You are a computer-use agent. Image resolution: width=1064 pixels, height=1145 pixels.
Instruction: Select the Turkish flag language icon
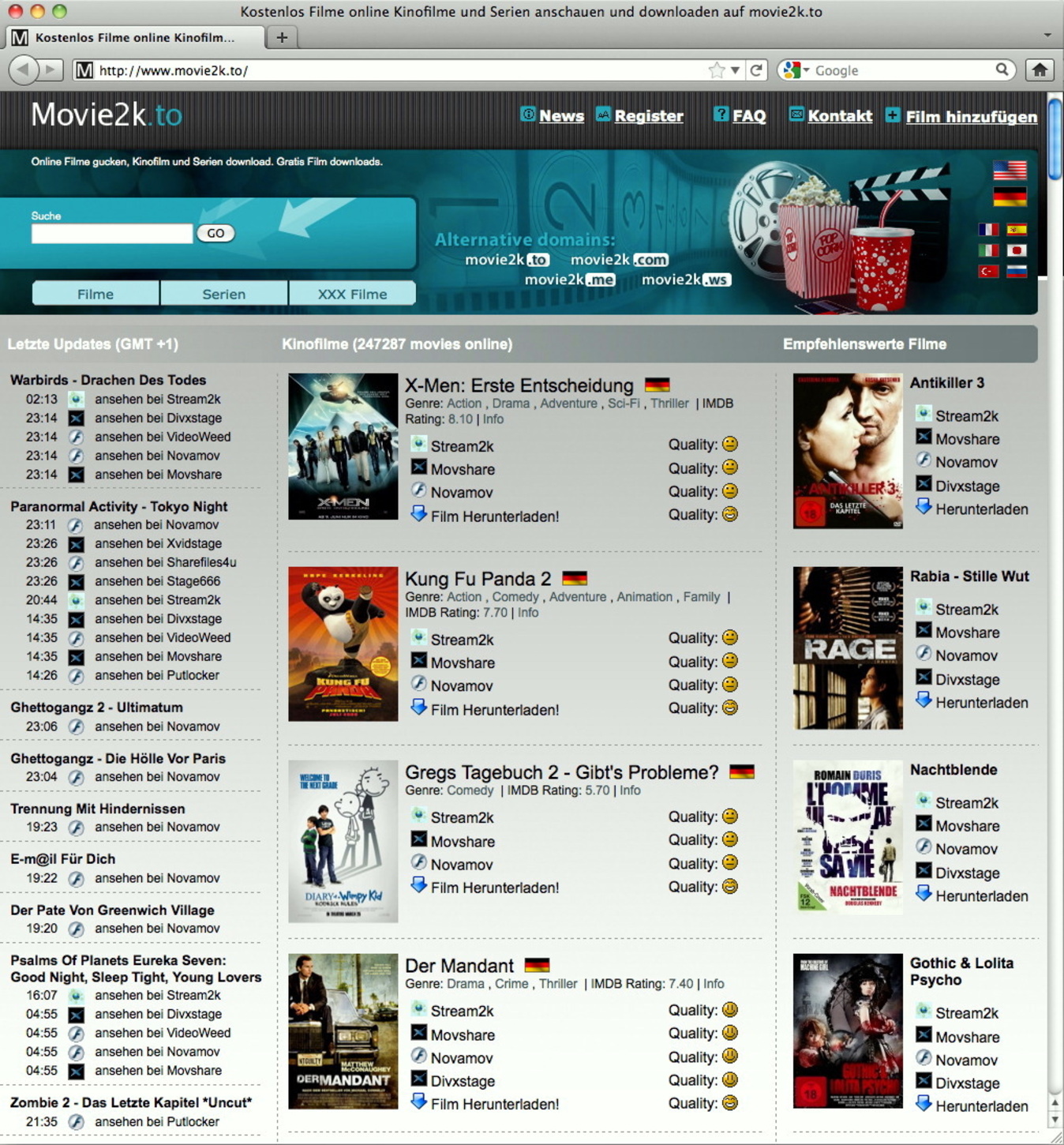(x=988, y=271)
